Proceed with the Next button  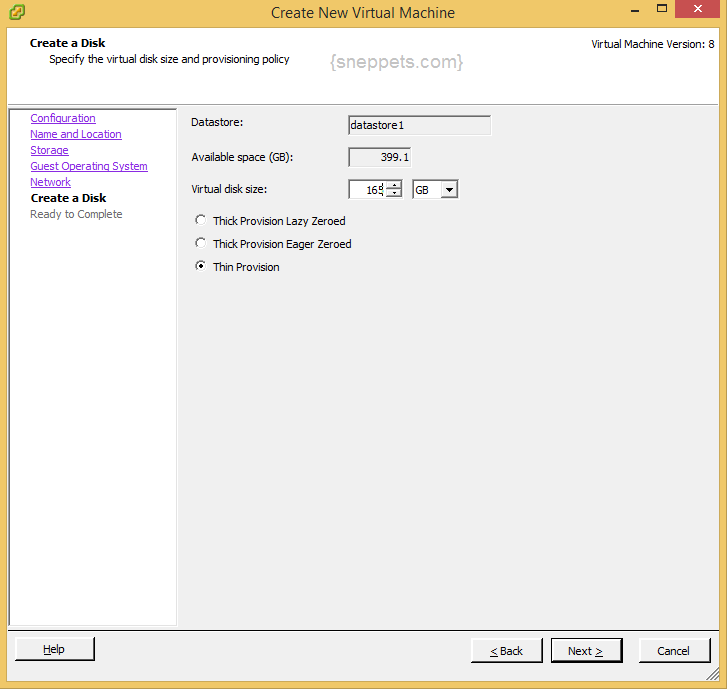(x=587, y=651)
